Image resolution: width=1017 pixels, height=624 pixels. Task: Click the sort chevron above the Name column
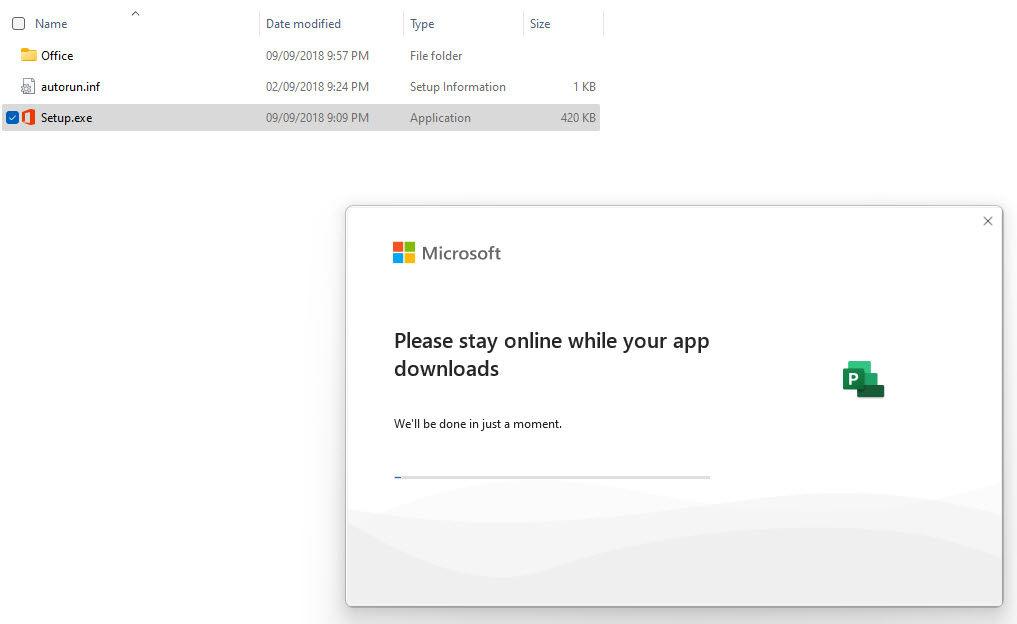click(x=135, y=13)
